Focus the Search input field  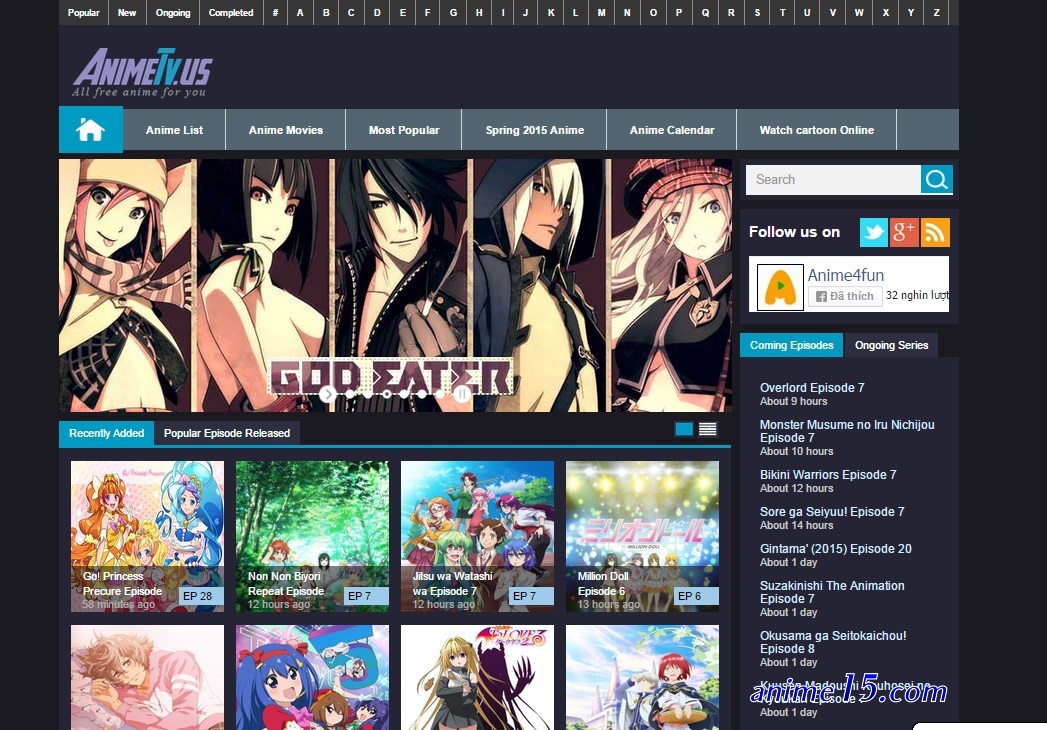833,180
